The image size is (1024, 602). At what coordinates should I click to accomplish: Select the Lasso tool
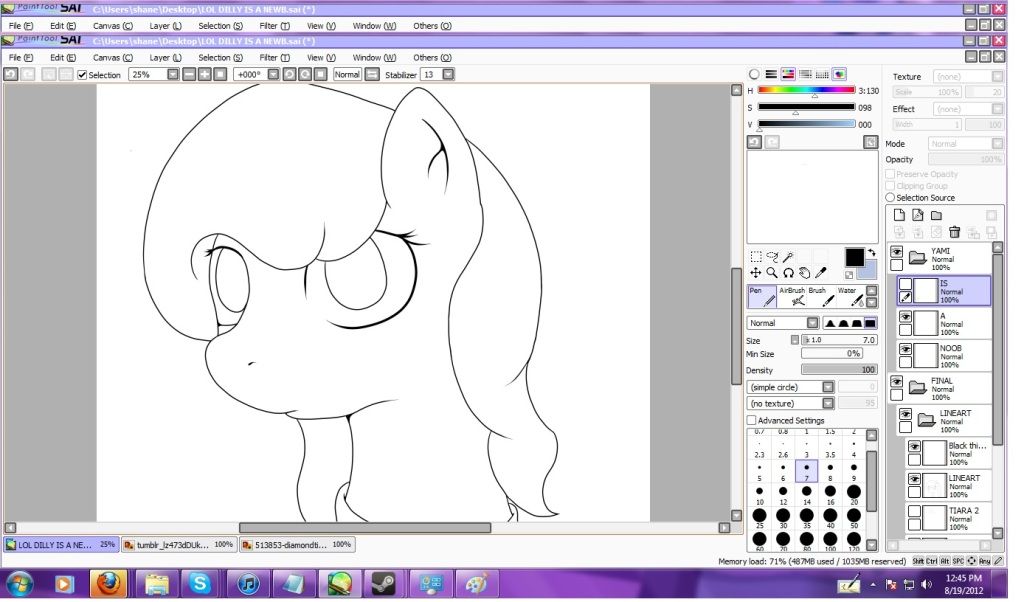[772, 257]
